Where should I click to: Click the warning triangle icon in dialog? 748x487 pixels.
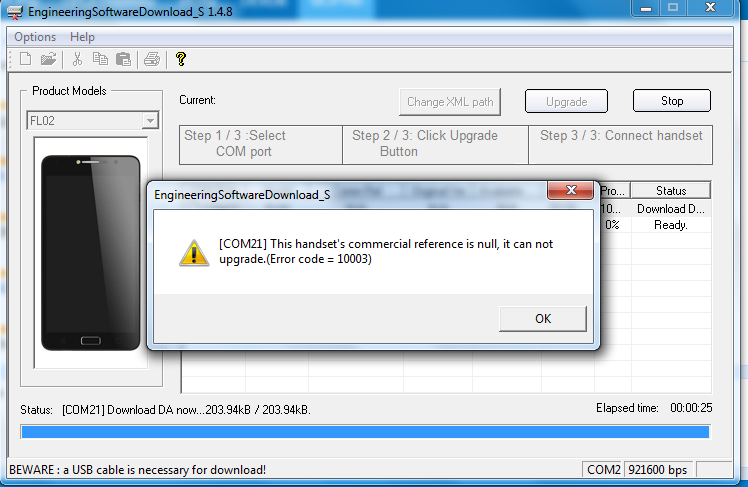pos(194,252)
